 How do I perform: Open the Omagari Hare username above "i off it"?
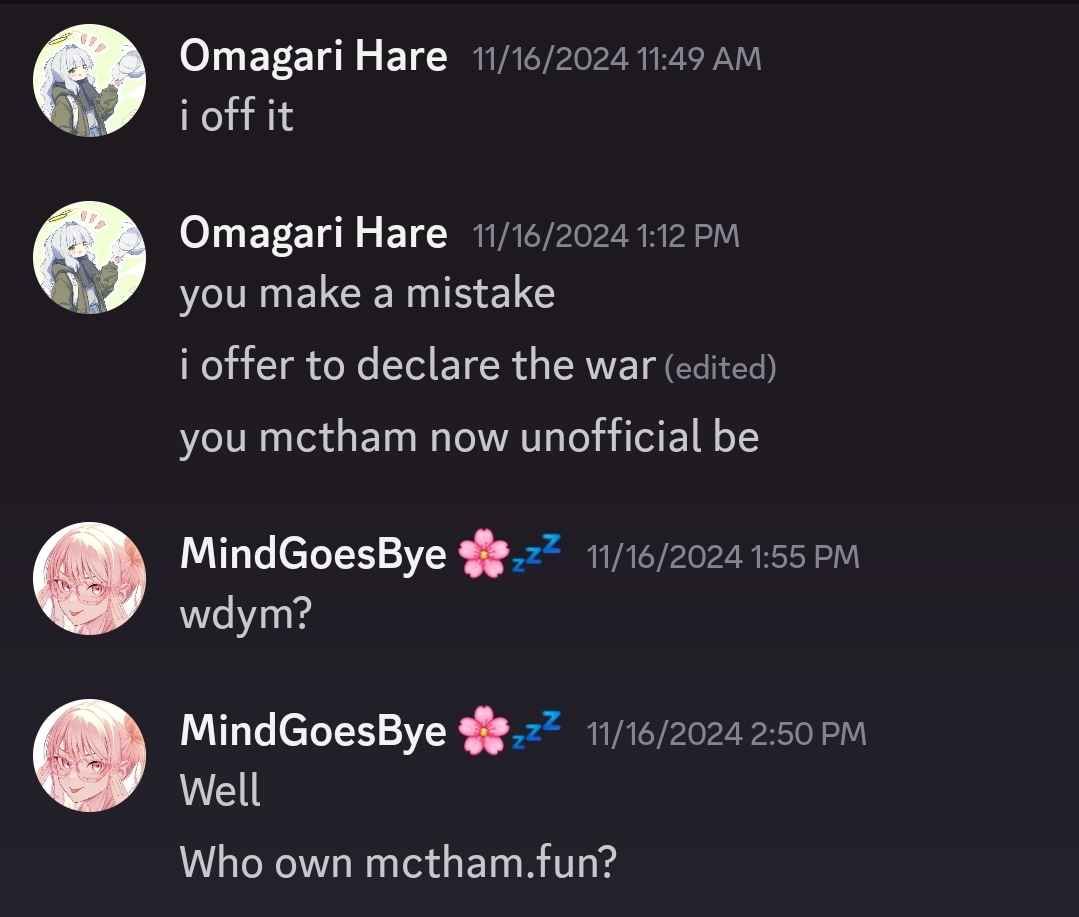313,57
